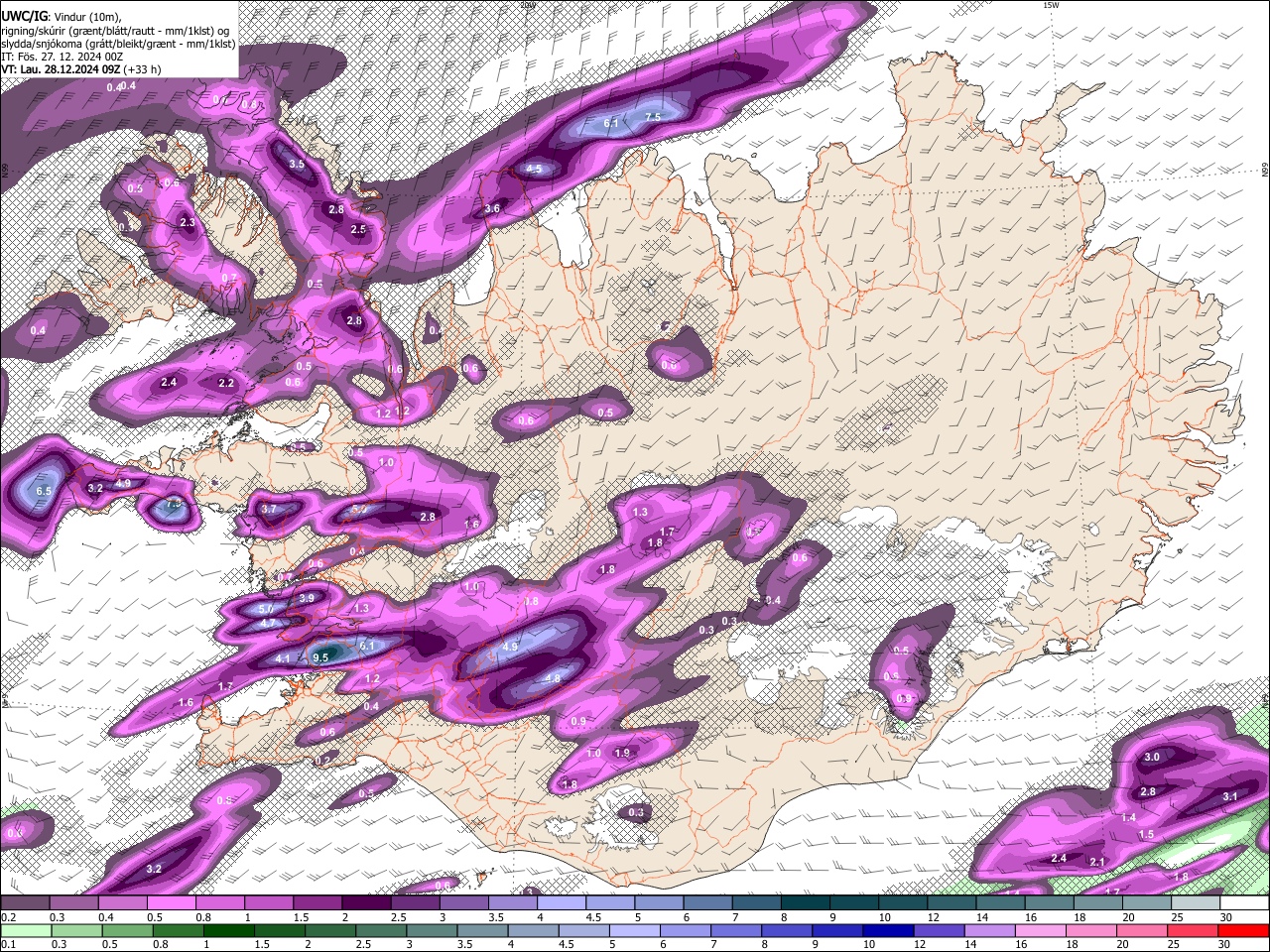This screenshot has width=1270, height=952.
Task: Click the 3.9 precipitation label
Action: [x=307, y=598]
